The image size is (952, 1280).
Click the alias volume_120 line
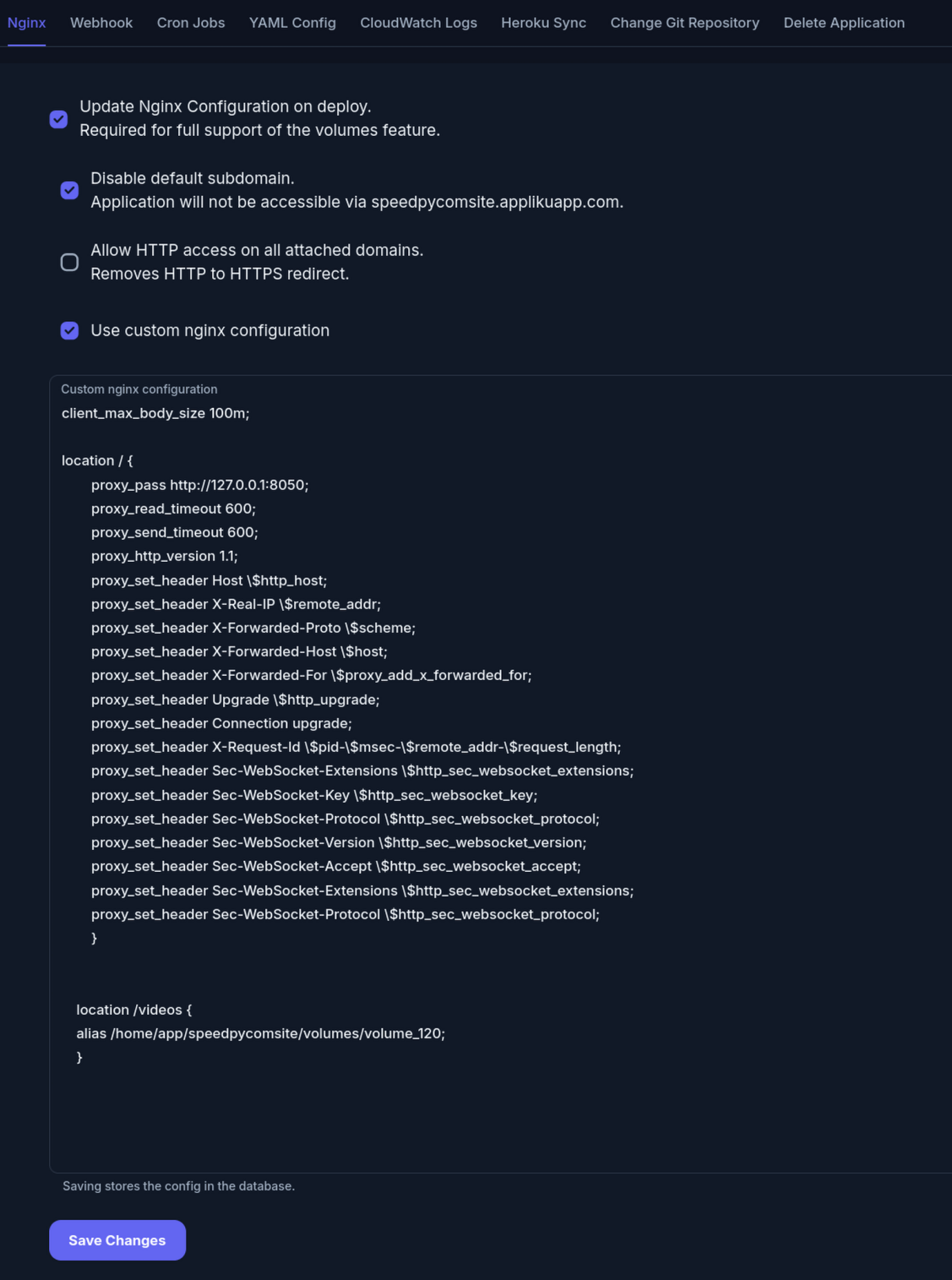tap(258, 1033)
